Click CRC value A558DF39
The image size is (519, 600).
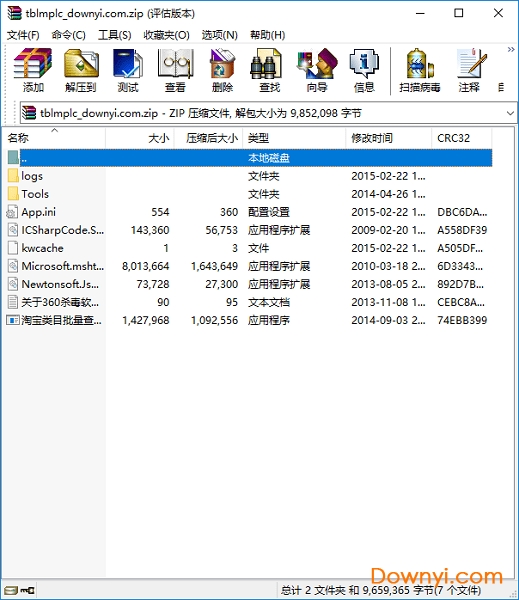click(462, 230)
